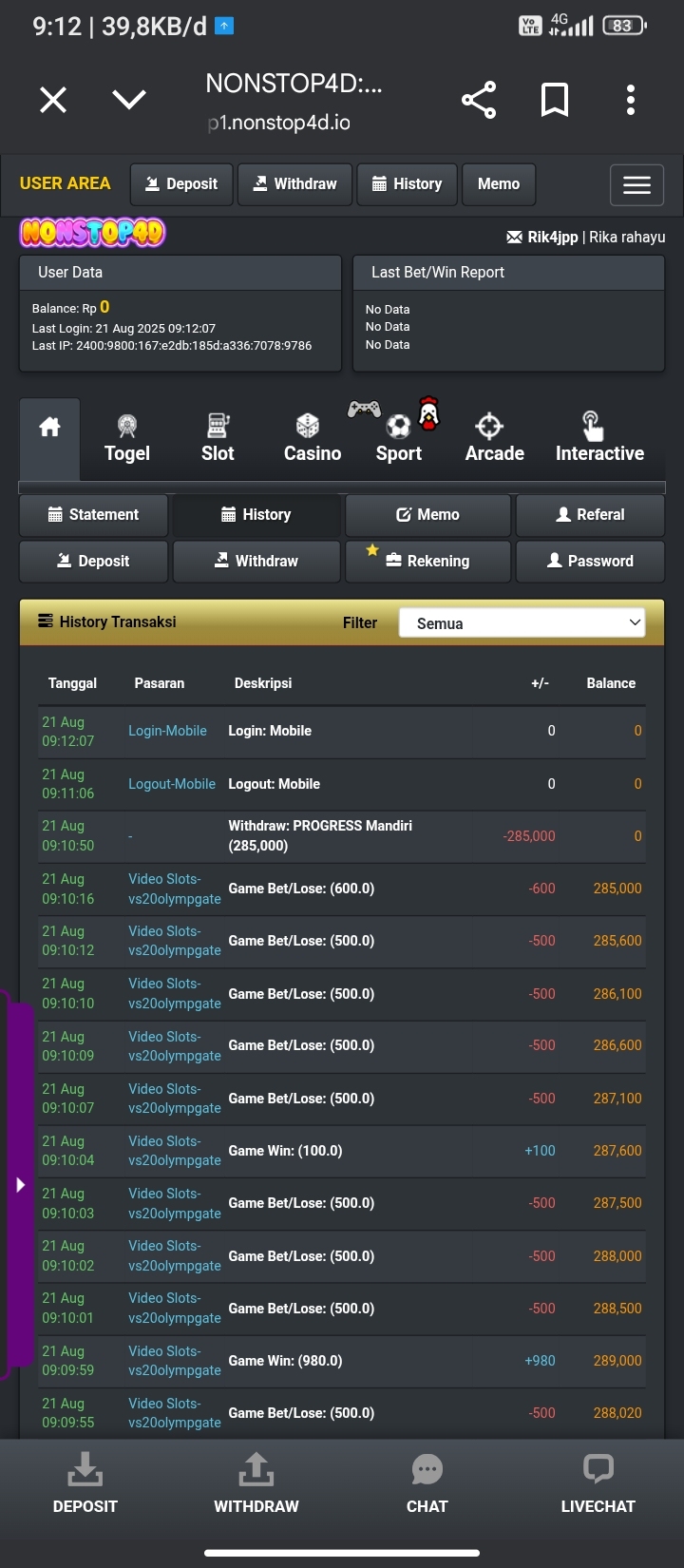The image size is (684, 1568).
Task: Open the hamburger navigation menu
Action: pos(636,184)
